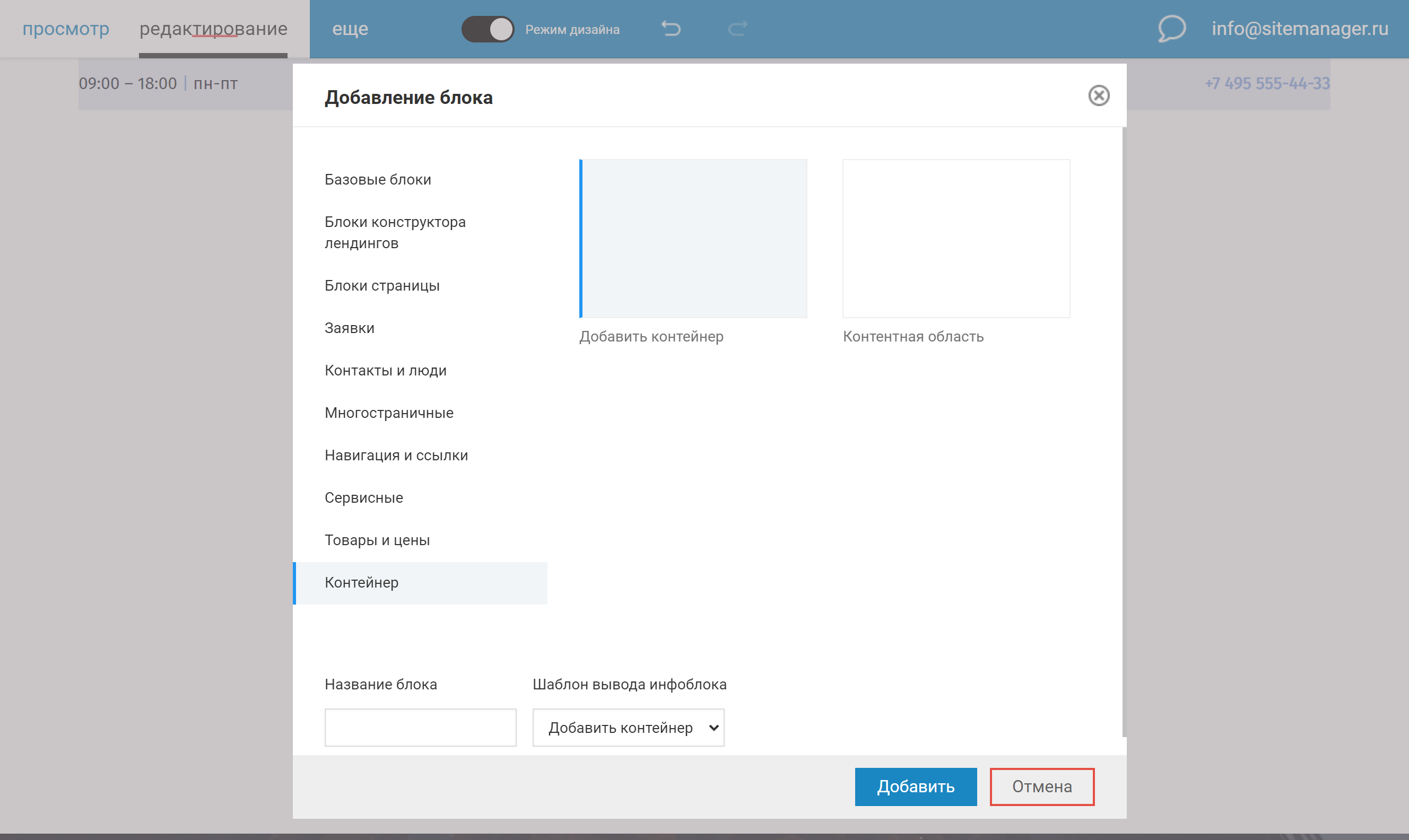This screenshot has width=1409, height=840.
Task: Click the Добавить button
Action: point(915,786)
